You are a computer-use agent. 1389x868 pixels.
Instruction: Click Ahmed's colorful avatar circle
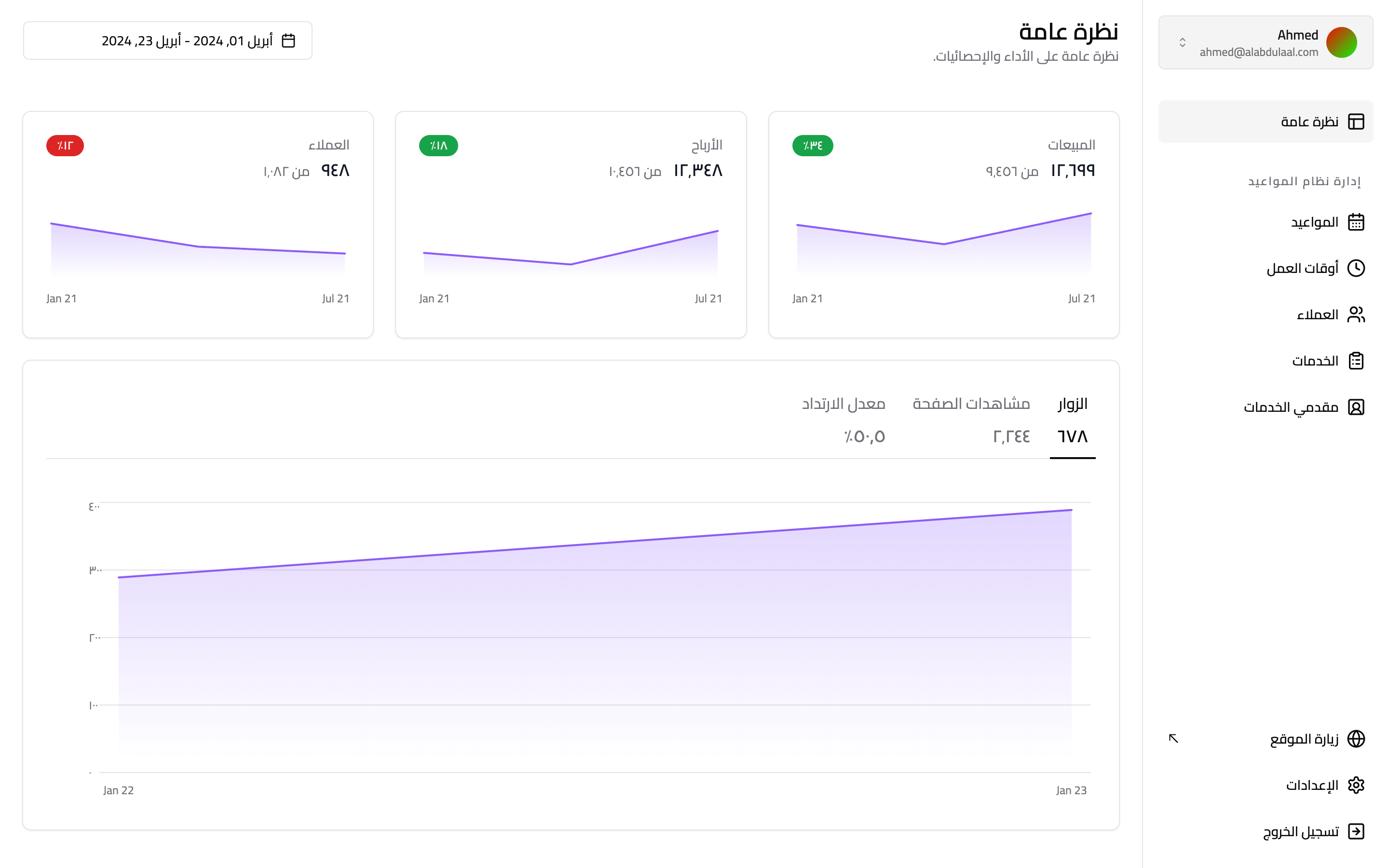point(1341,42)
